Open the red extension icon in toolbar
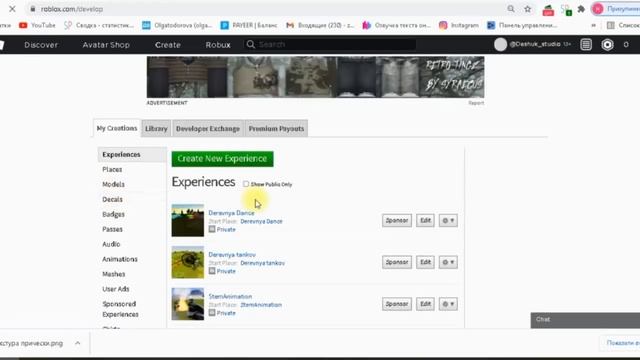Screen dimensions: 640x360 548,9
